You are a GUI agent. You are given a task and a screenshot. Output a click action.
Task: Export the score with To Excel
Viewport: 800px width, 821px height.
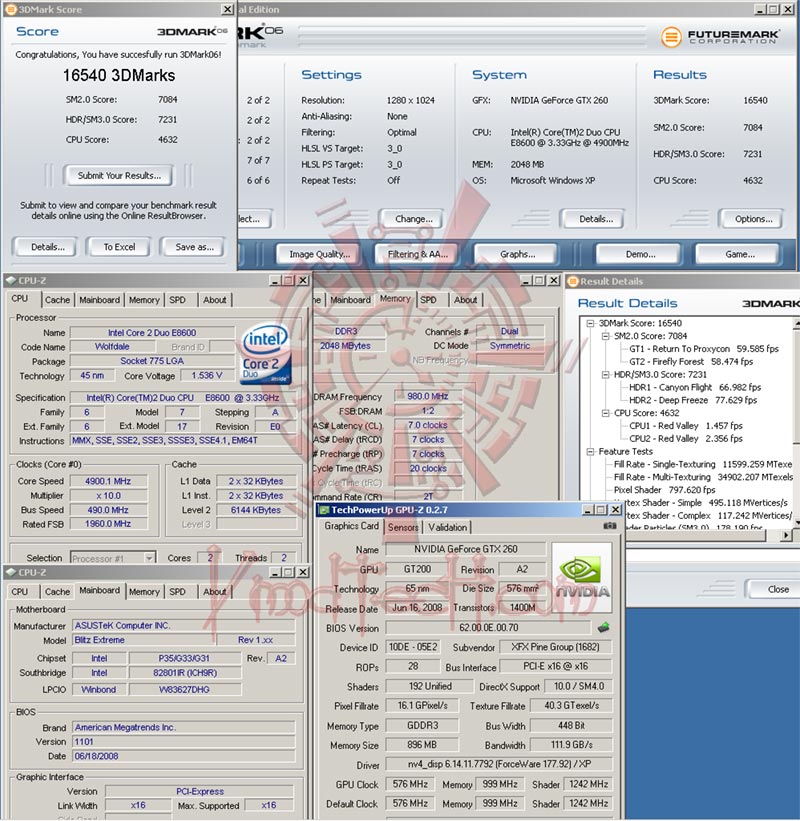point(119,247)
